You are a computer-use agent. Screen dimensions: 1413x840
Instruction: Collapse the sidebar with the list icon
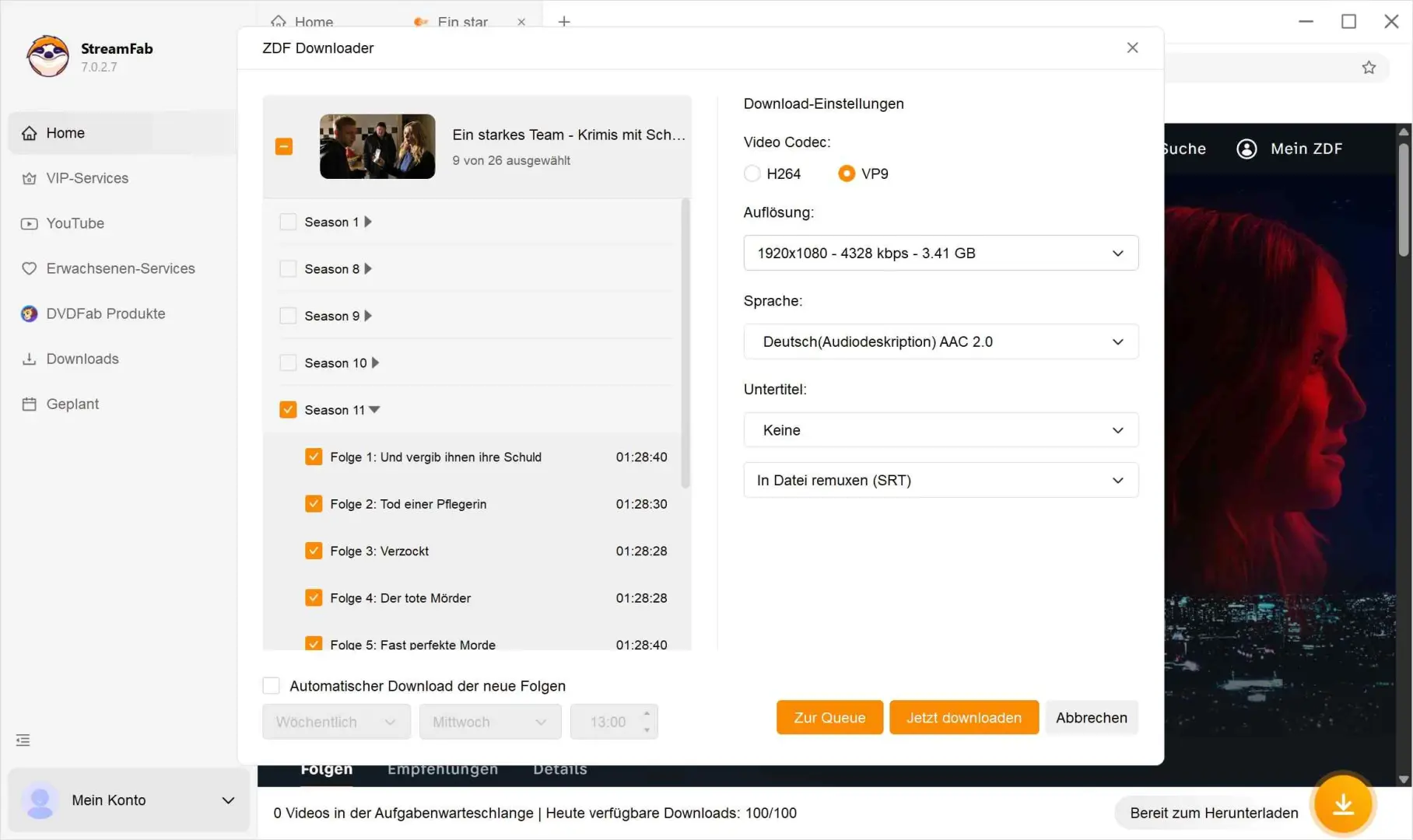click(x=23, y=740)
